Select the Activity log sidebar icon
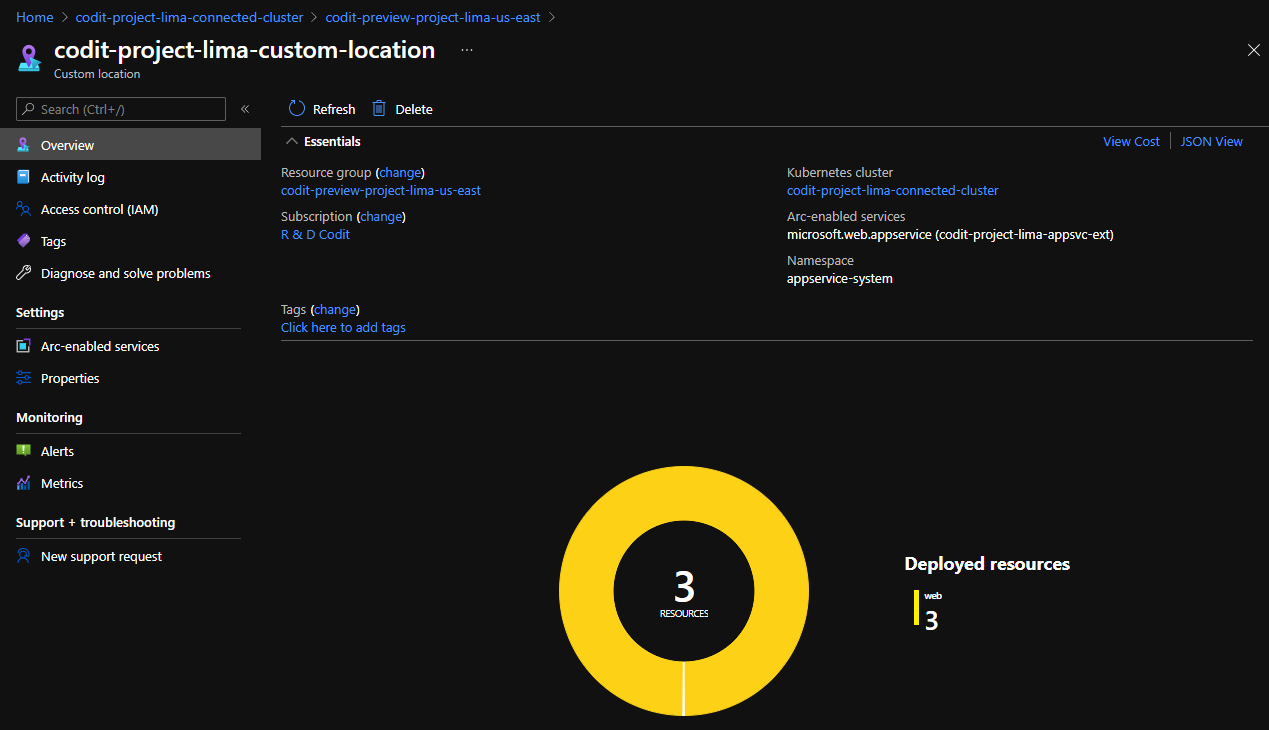This screenshot has width=1269, height=730. (22, 177)
